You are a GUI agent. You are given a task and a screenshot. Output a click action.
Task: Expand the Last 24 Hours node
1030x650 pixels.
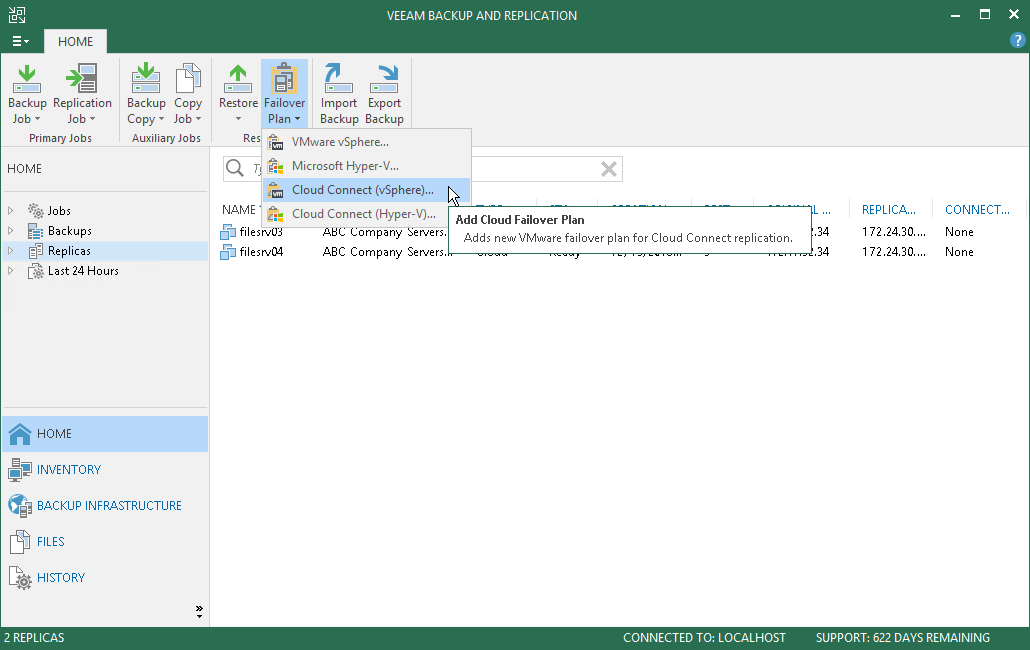pyautogui.click(x=11, y=271)
